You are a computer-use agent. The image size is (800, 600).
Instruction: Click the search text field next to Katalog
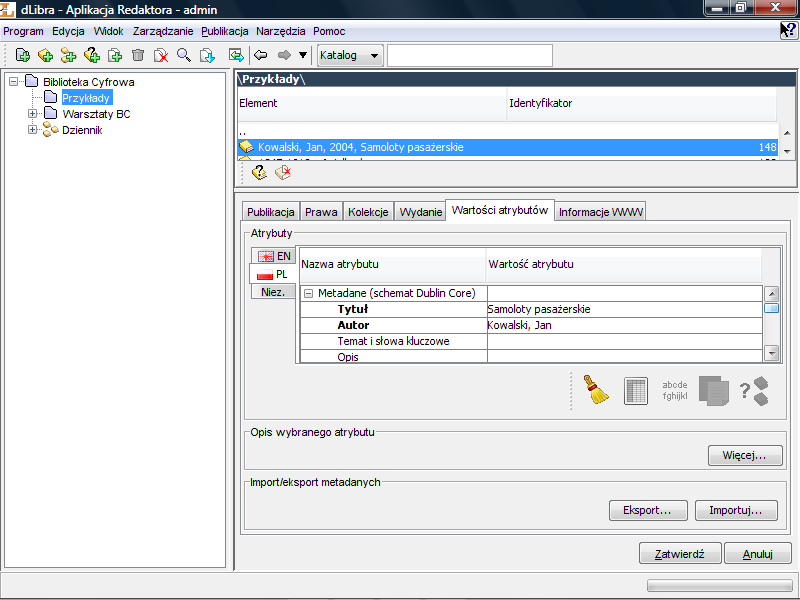tap(469, 55)
